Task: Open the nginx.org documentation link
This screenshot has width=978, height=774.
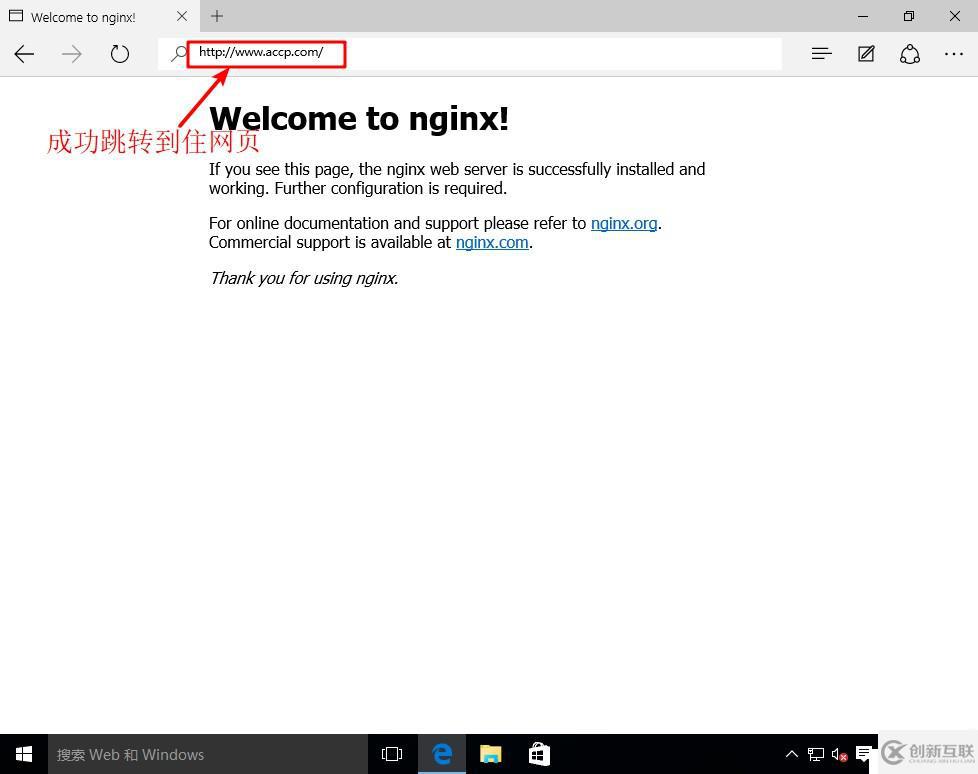Action: pyautogui.click(x=624, y=223)
